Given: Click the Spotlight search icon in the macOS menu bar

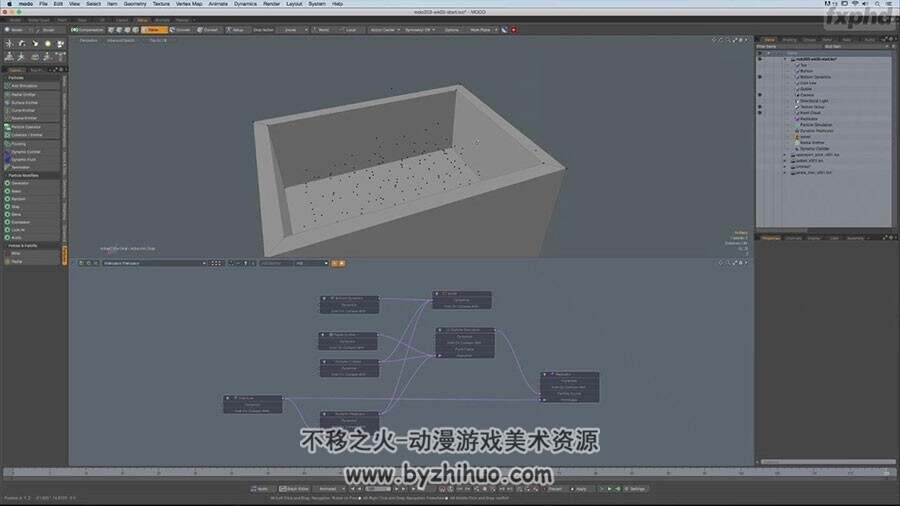Looking at the screenshot, I should click(x=877, y=3).
